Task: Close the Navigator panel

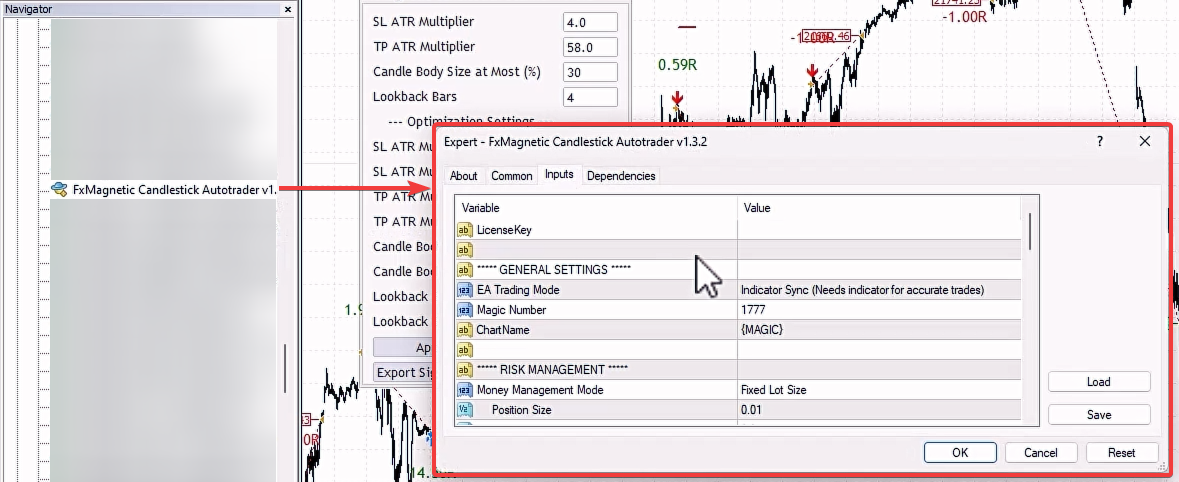Action: click(288, 10)
